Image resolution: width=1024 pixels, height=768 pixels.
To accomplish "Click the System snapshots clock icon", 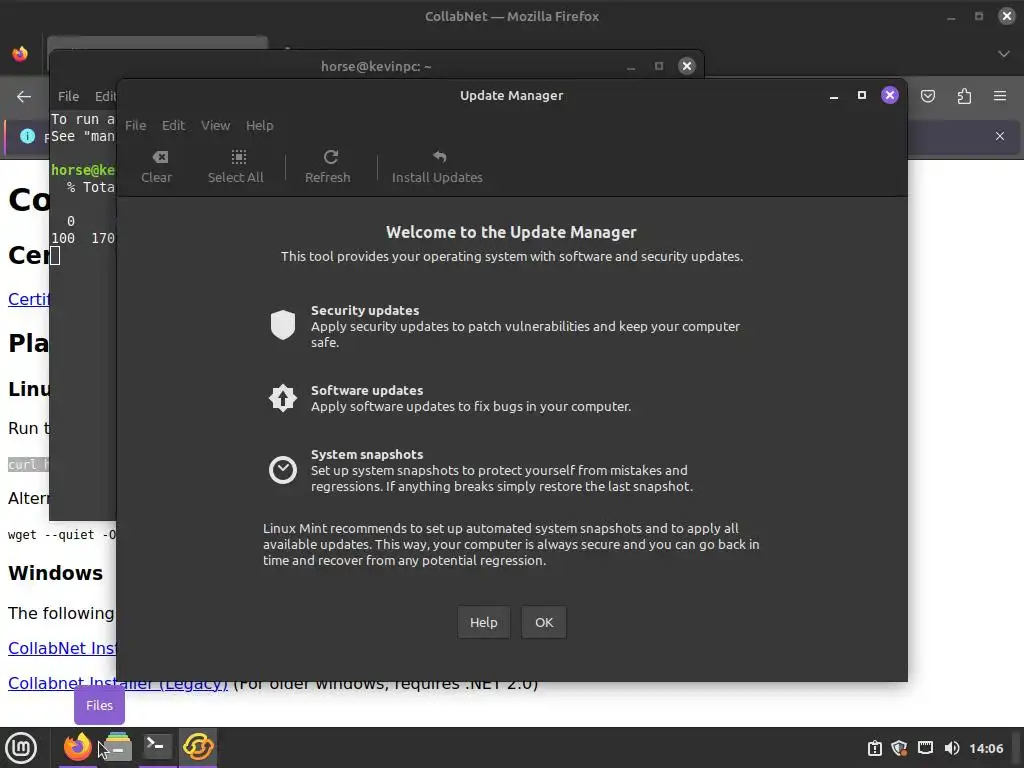I will point(283,470).
